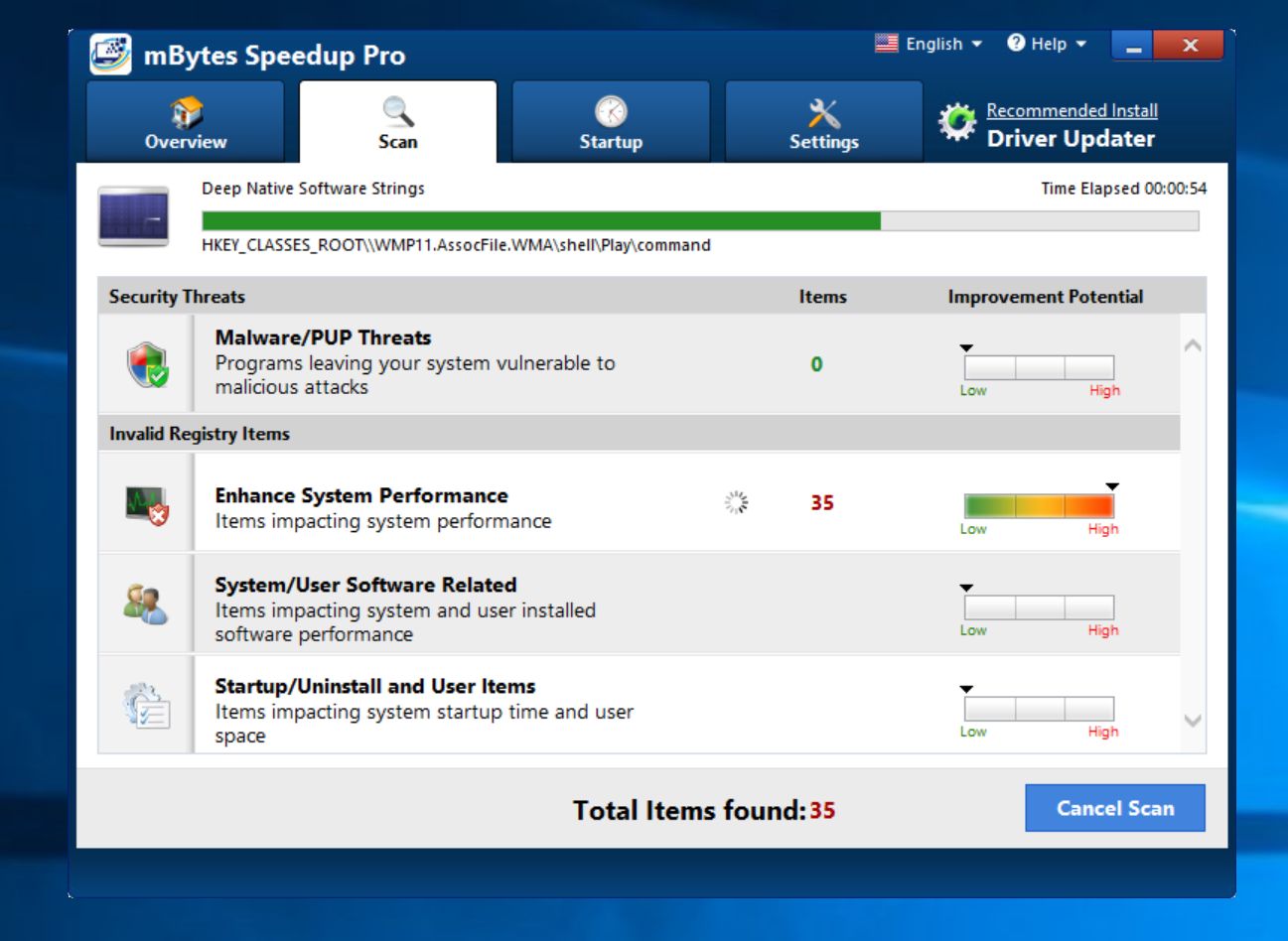The image size is (1288, 941).
Task: Click the Improvement Potential column header
Action: pos(1046,297)
